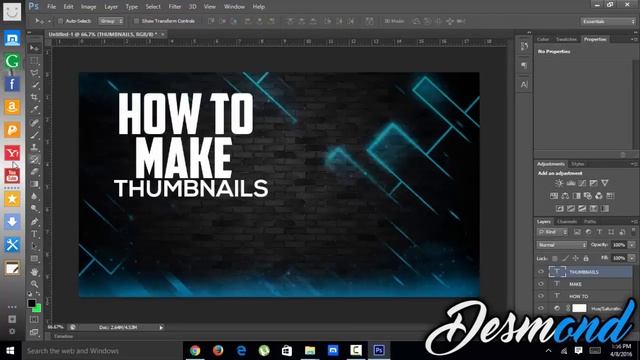Open the Image menu
The width and height of the screenshot is (640, 360).
point(88,7)
